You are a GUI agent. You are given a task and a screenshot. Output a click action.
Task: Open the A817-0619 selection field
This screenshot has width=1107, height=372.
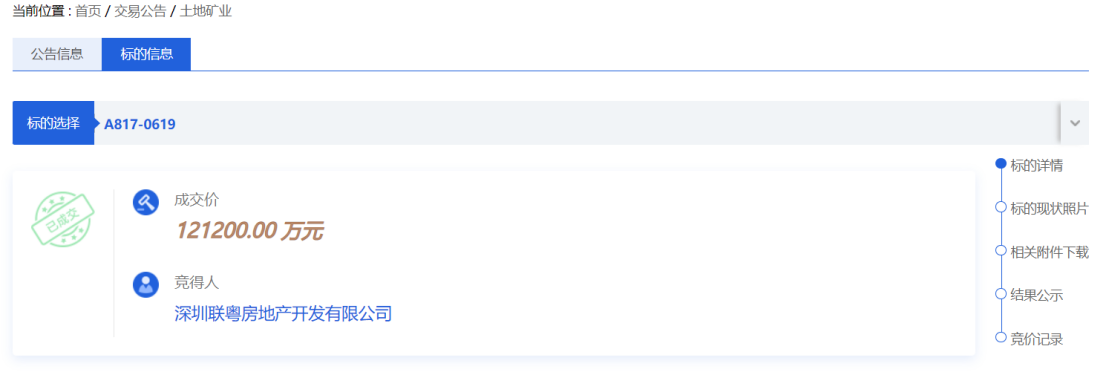point(577,124)
